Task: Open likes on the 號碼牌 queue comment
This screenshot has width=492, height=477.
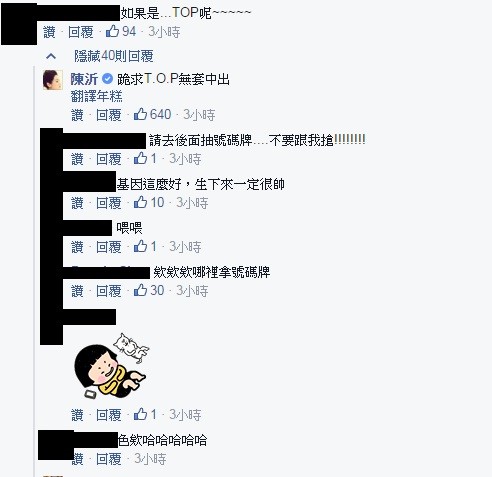Action: pyautogui.click(x=140, y=158)
